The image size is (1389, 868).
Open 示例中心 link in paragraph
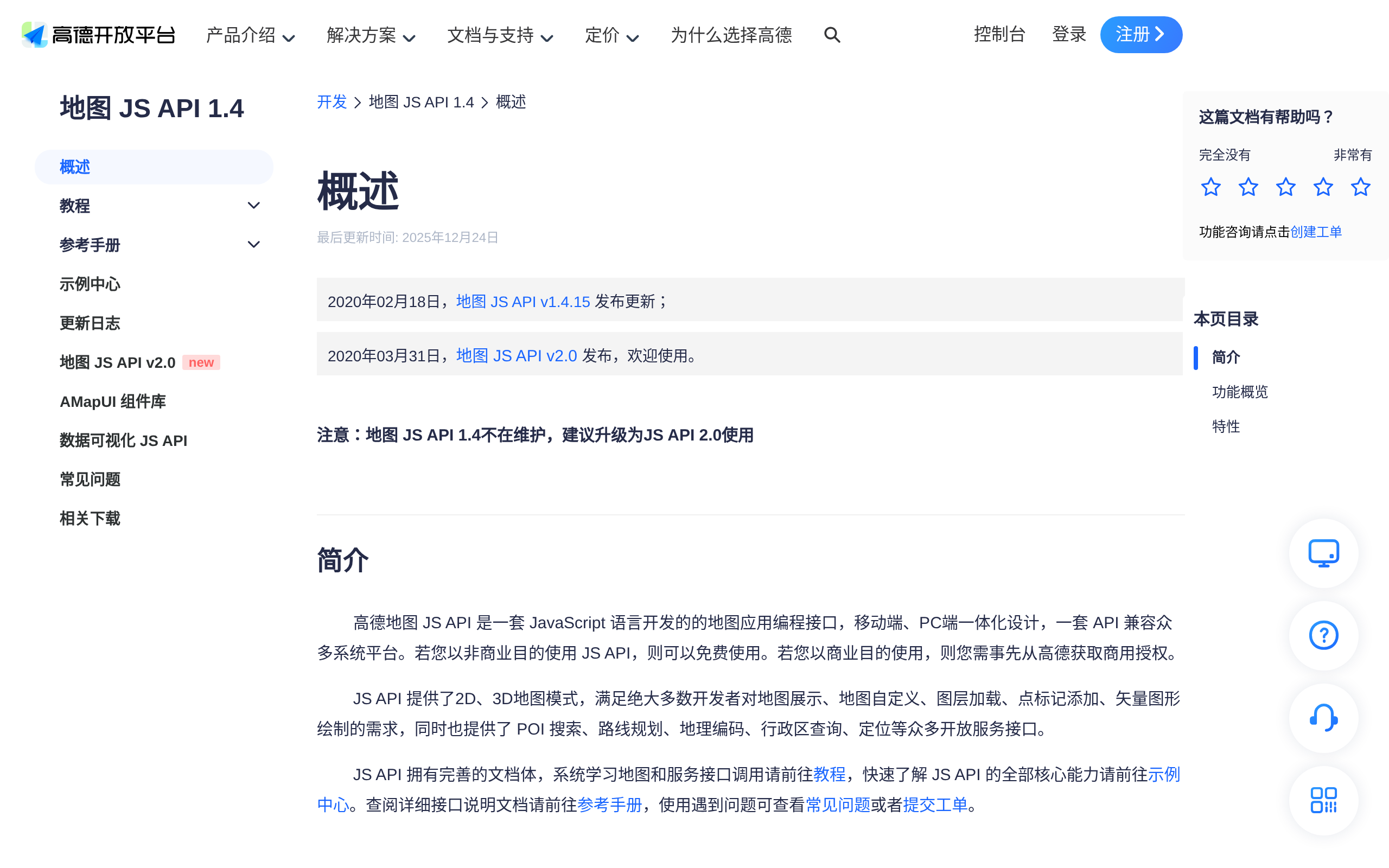tap(1163, 775)
